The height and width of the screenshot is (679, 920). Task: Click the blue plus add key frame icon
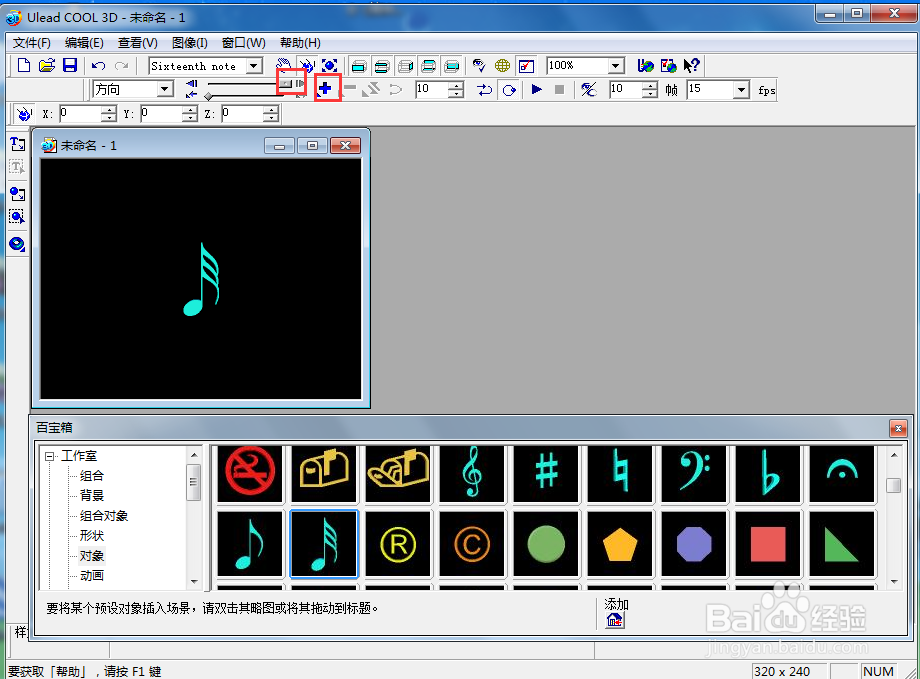pyautogui.click(x=325, y=89)
